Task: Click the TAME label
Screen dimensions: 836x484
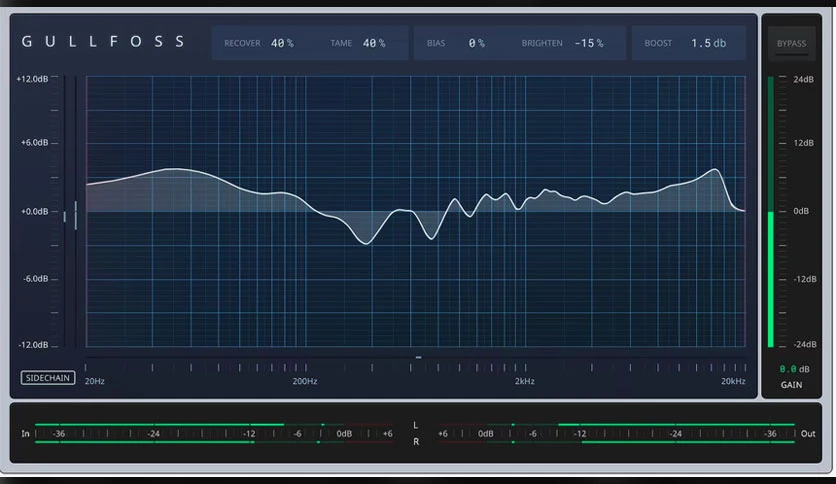Action: click(x=341, y=43)
